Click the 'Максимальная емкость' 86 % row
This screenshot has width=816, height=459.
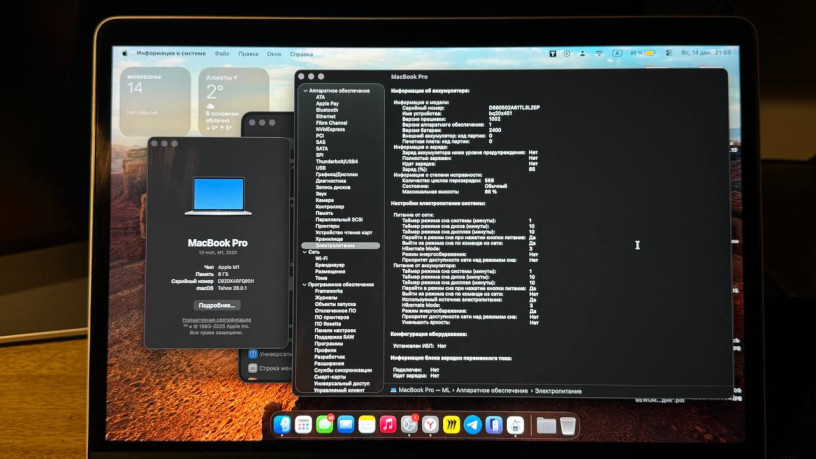(449, 192)
